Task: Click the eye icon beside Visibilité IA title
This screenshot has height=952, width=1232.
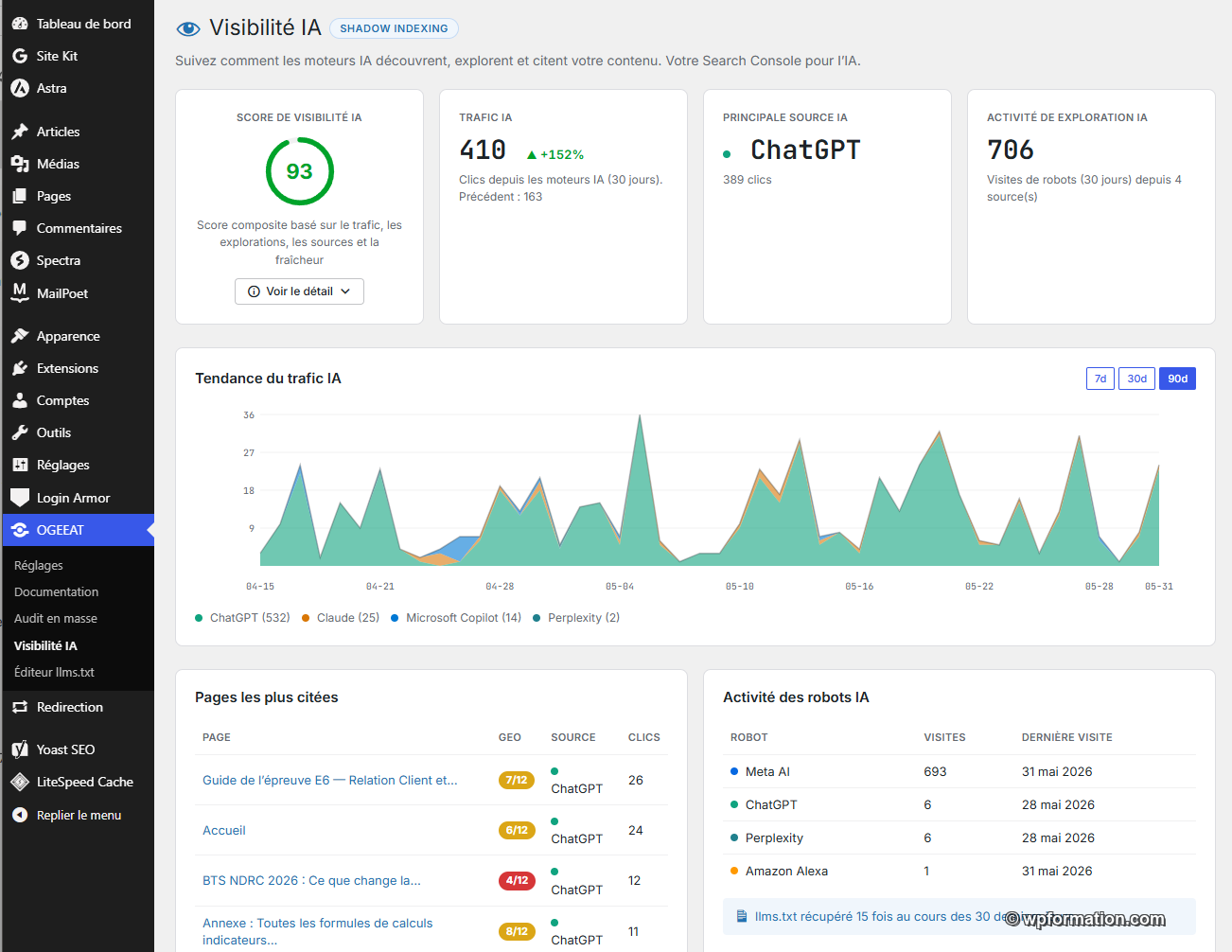Action: [x=188, y=28]
